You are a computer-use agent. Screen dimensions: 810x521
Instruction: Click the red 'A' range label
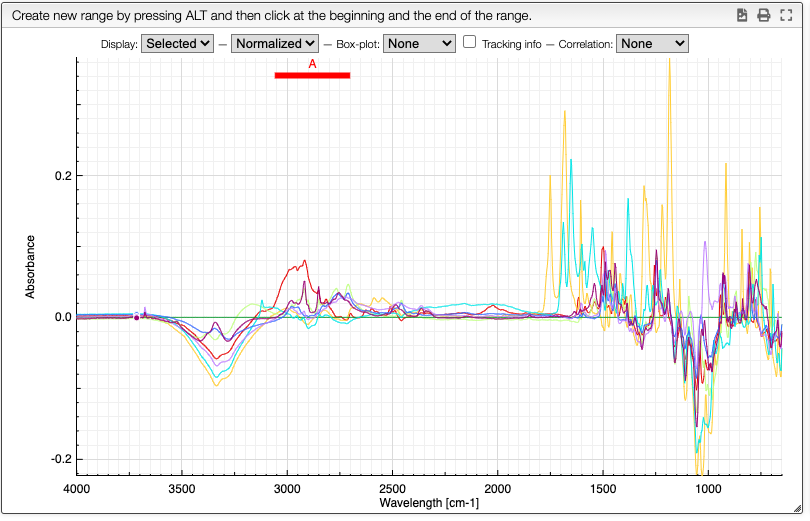click(x=312, y=64)
